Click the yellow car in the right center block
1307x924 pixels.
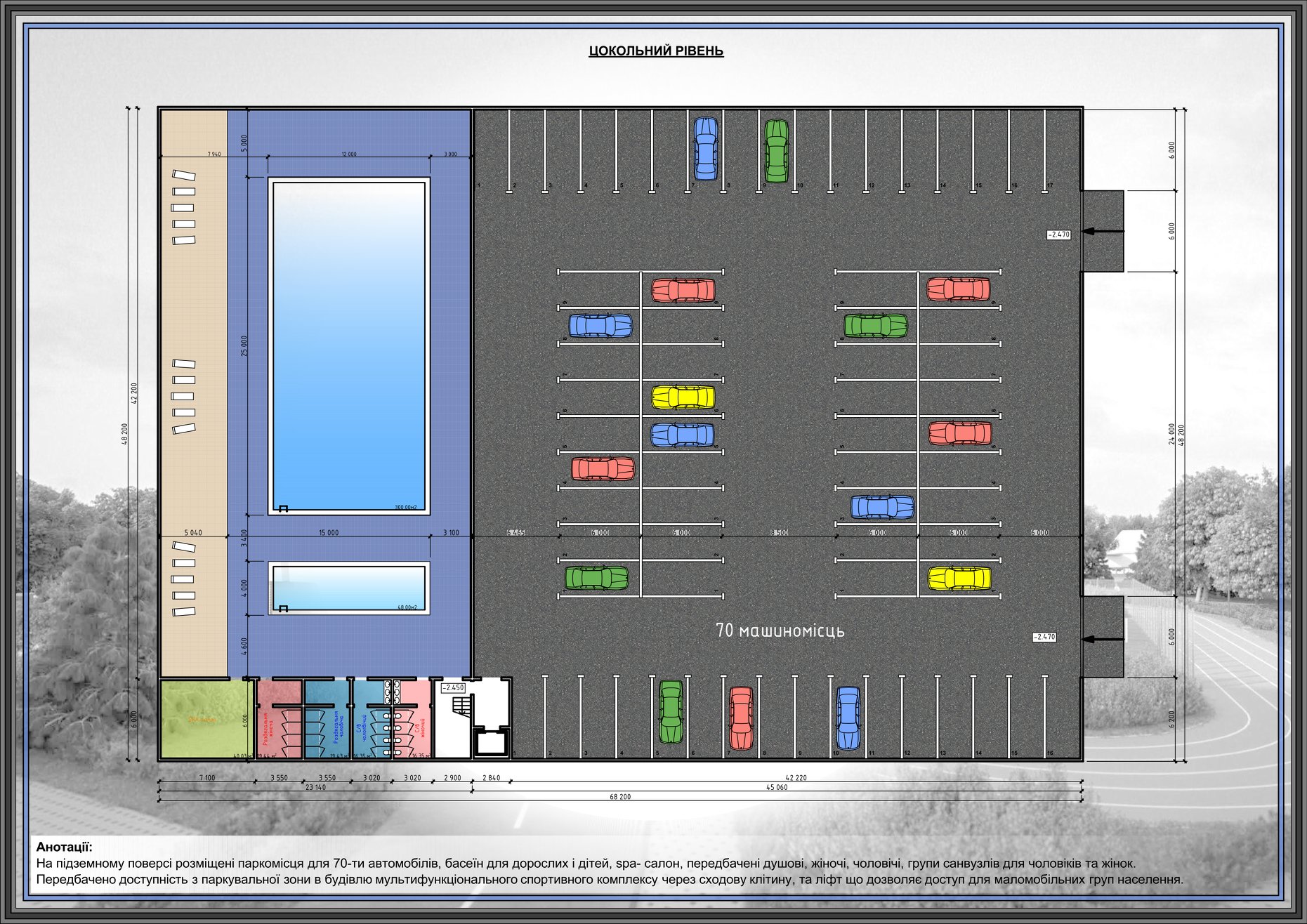pyautogui.click(x=959, y=579)
